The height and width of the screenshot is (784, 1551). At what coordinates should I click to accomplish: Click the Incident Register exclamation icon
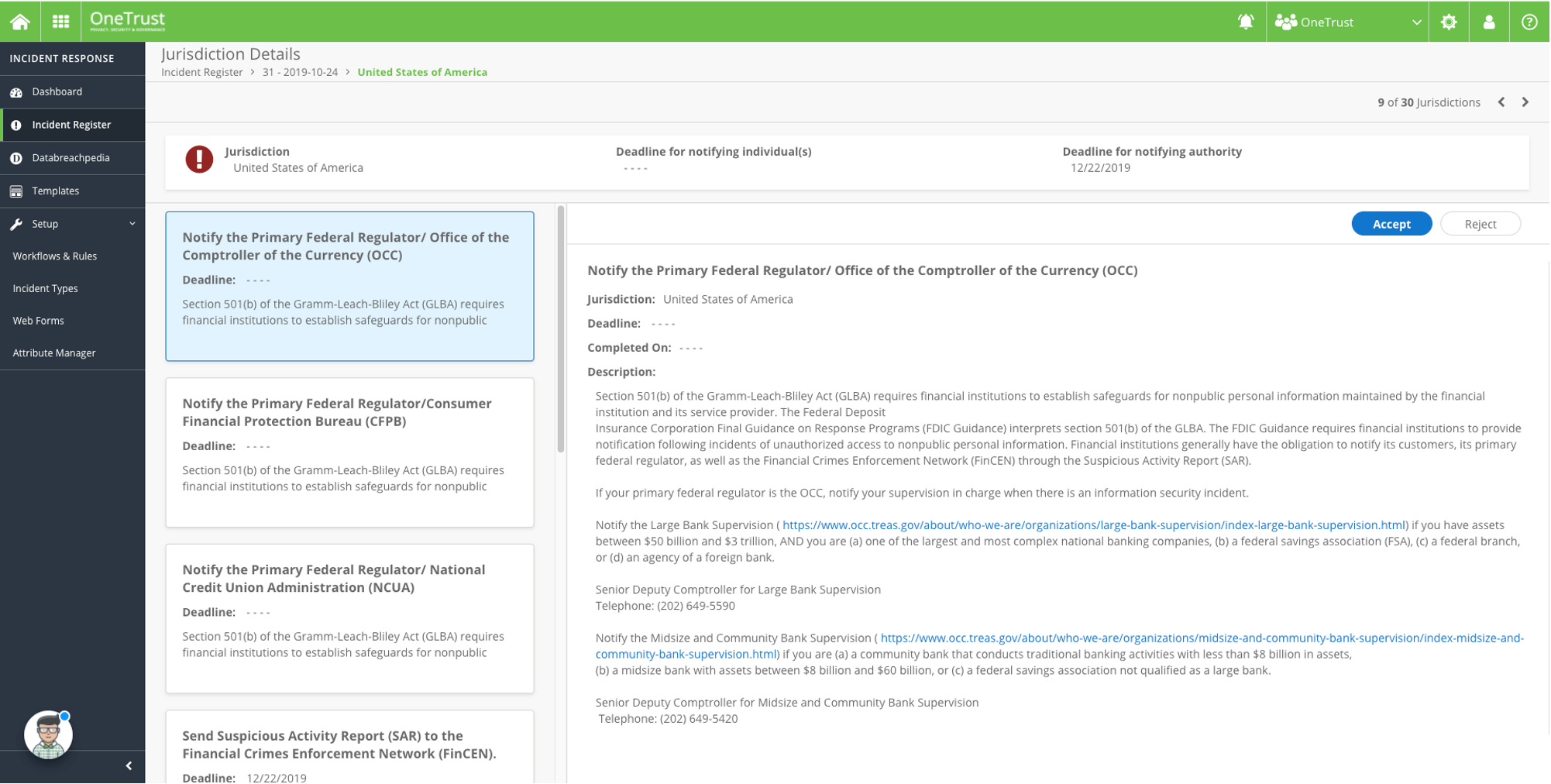click(x=16, y=125)
